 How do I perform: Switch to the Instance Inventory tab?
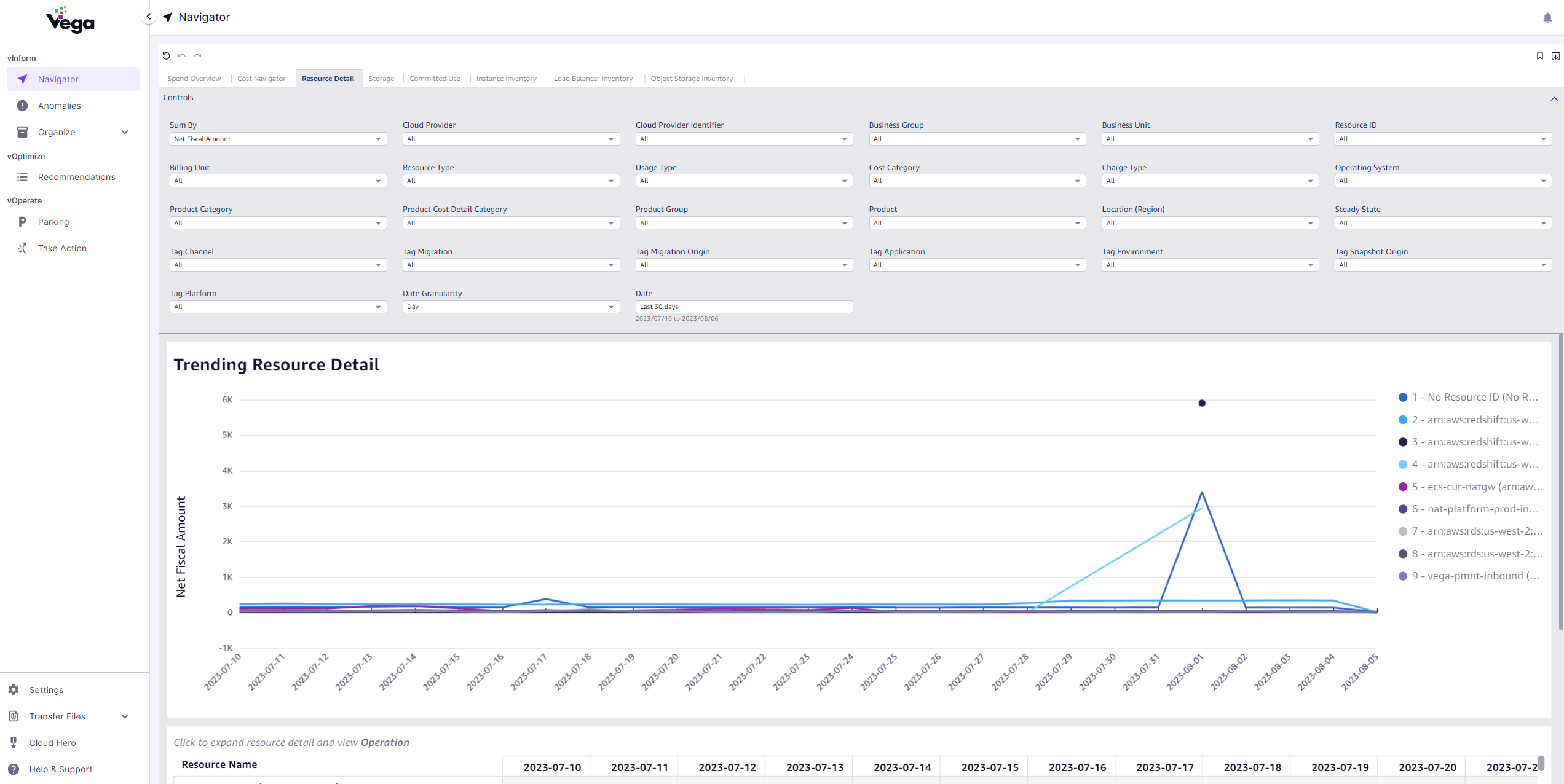click(506, 79)
